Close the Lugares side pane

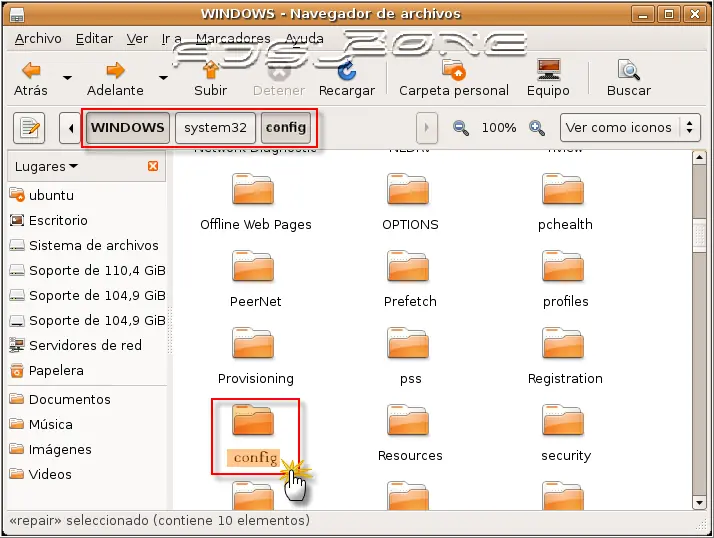pos(153,166)
